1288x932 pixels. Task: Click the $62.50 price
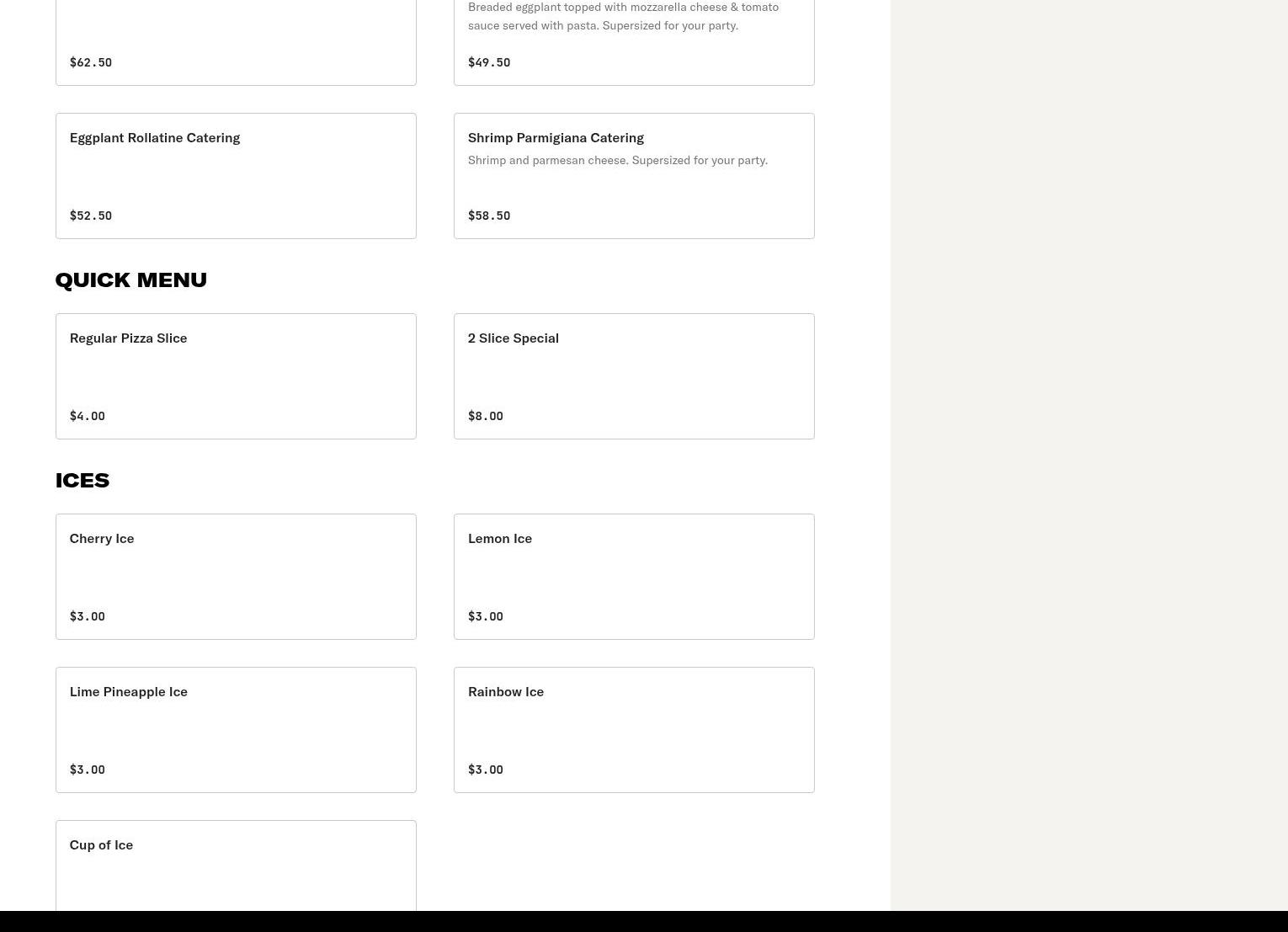pyautogui.click(x=91, y=62)
